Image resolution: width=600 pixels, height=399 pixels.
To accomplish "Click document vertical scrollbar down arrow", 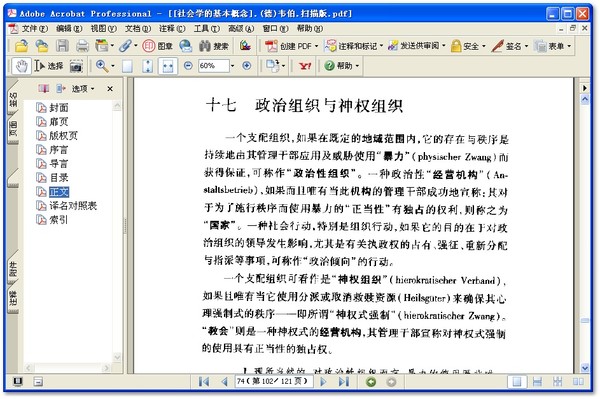I will [585, 368].
